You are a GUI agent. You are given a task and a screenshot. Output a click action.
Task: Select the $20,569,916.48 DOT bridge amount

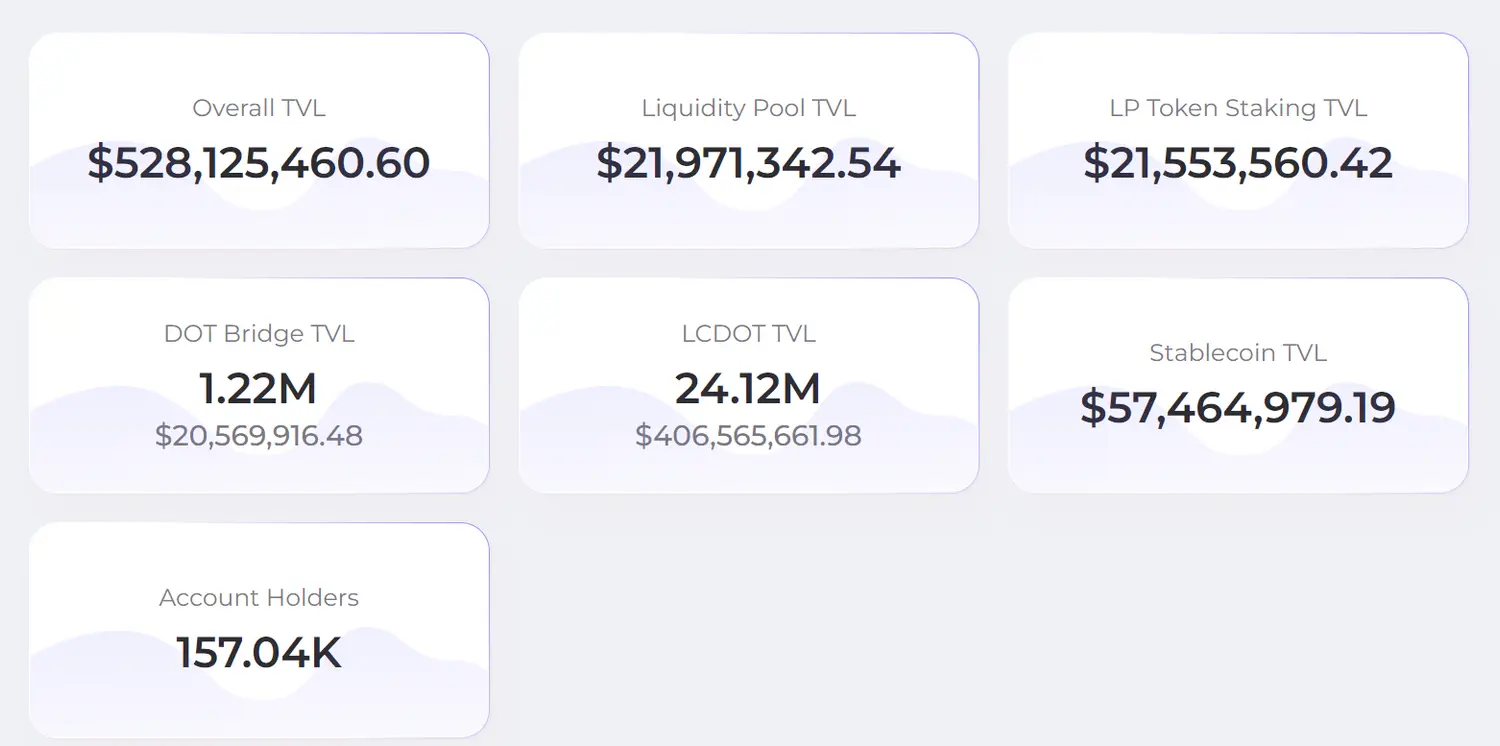click(x=259, y=436)
